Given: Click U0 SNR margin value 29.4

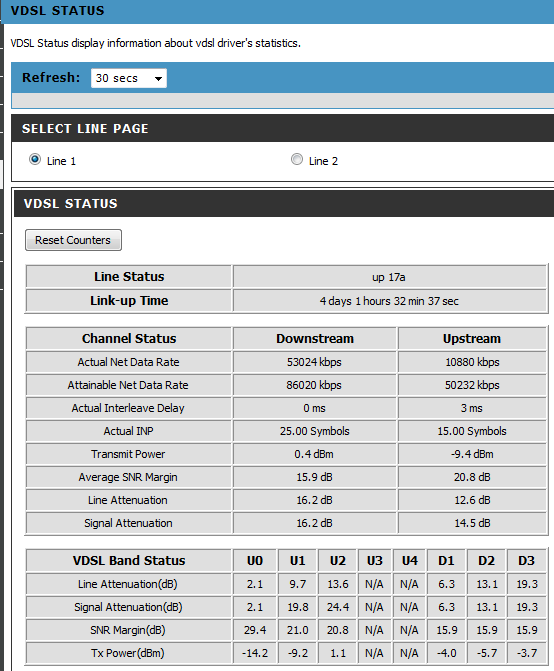Looking at the screenshot, I should (x=255, y=630).
